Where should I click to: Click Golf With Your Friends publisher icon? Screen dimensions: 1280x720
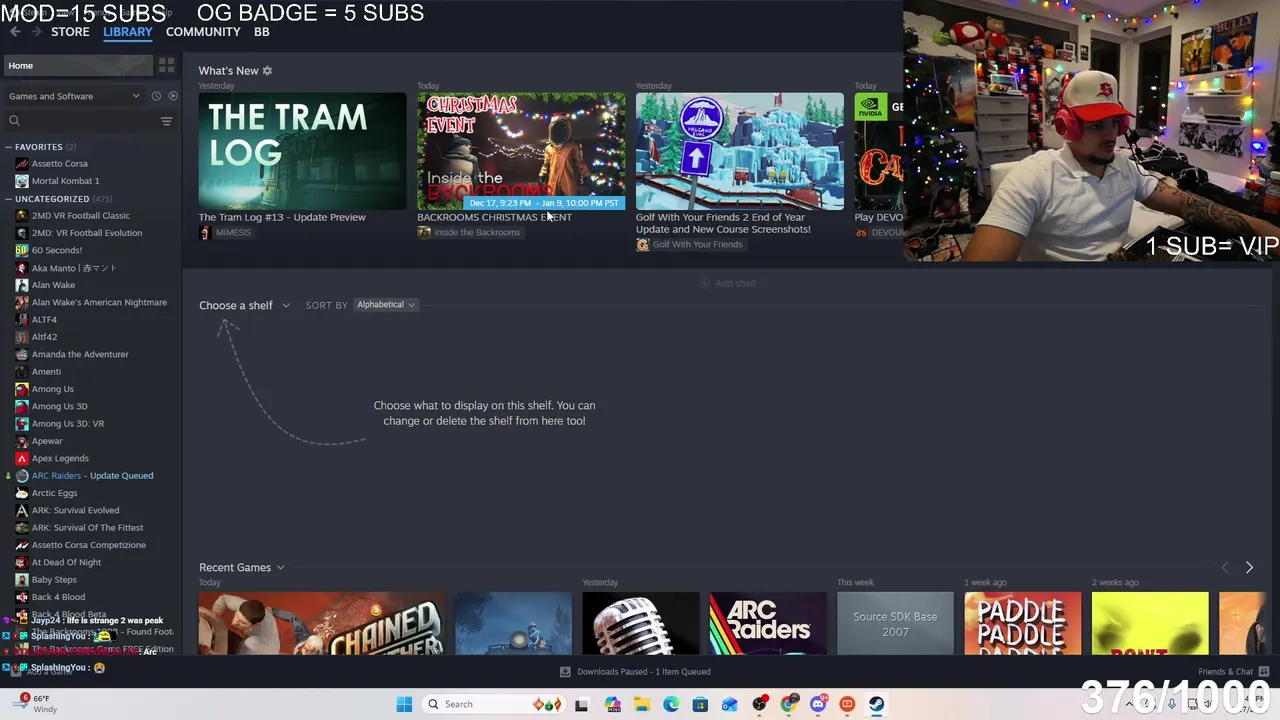pyautogui.click(x=642, y=245)
